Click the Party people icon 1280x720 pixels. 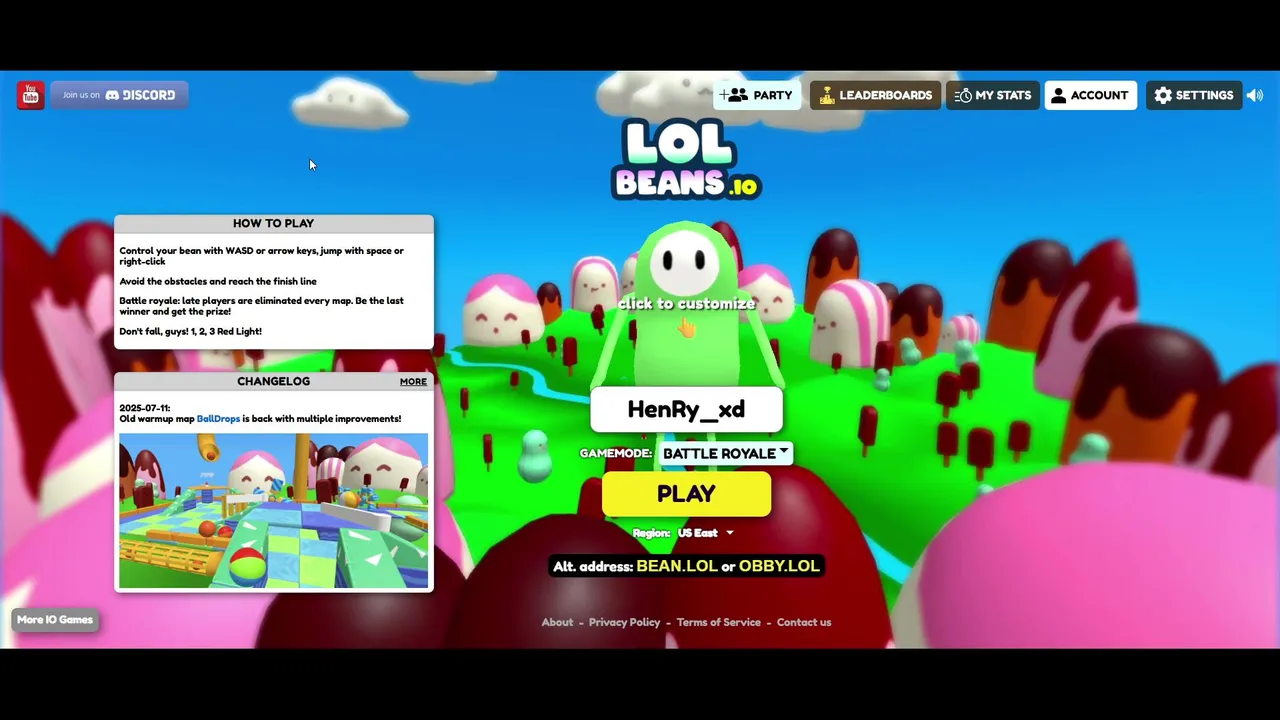click(x=734, y=95)
